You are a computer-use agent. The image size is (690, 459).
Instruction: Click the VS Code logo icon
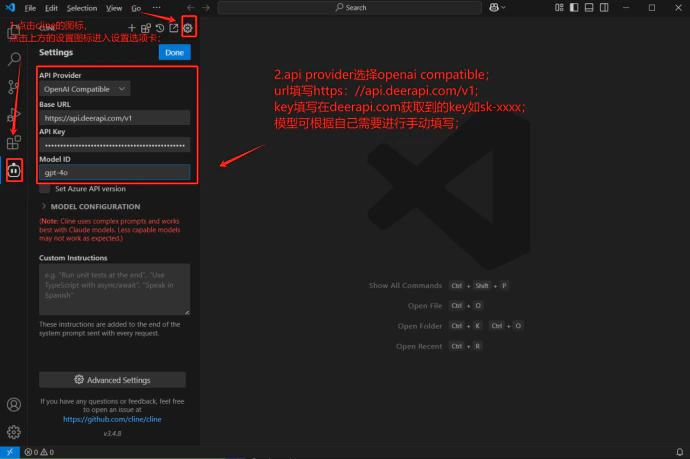[10, 7]
